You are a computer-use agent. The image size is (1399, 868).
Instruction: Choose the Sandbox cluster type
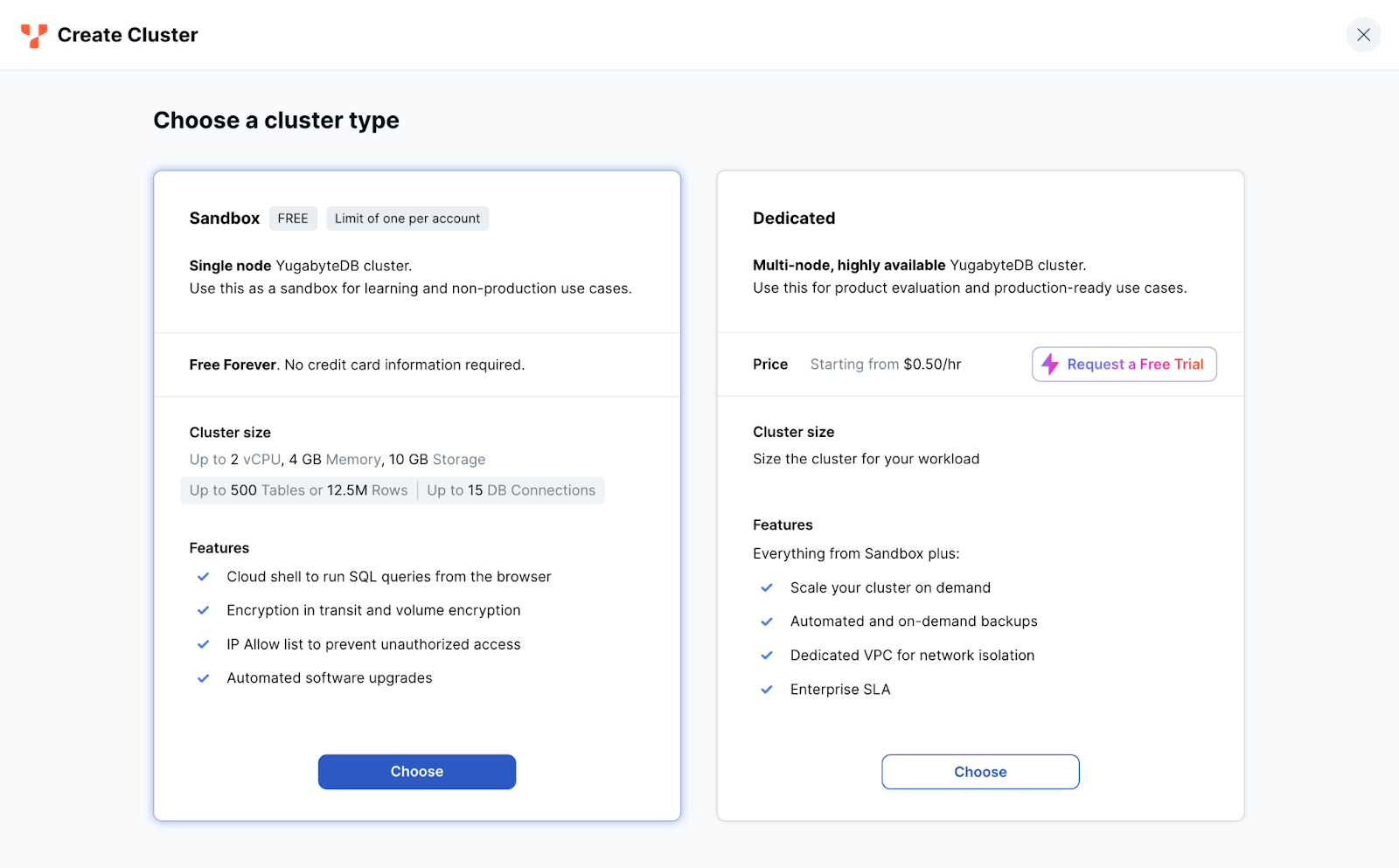(416, 772)
